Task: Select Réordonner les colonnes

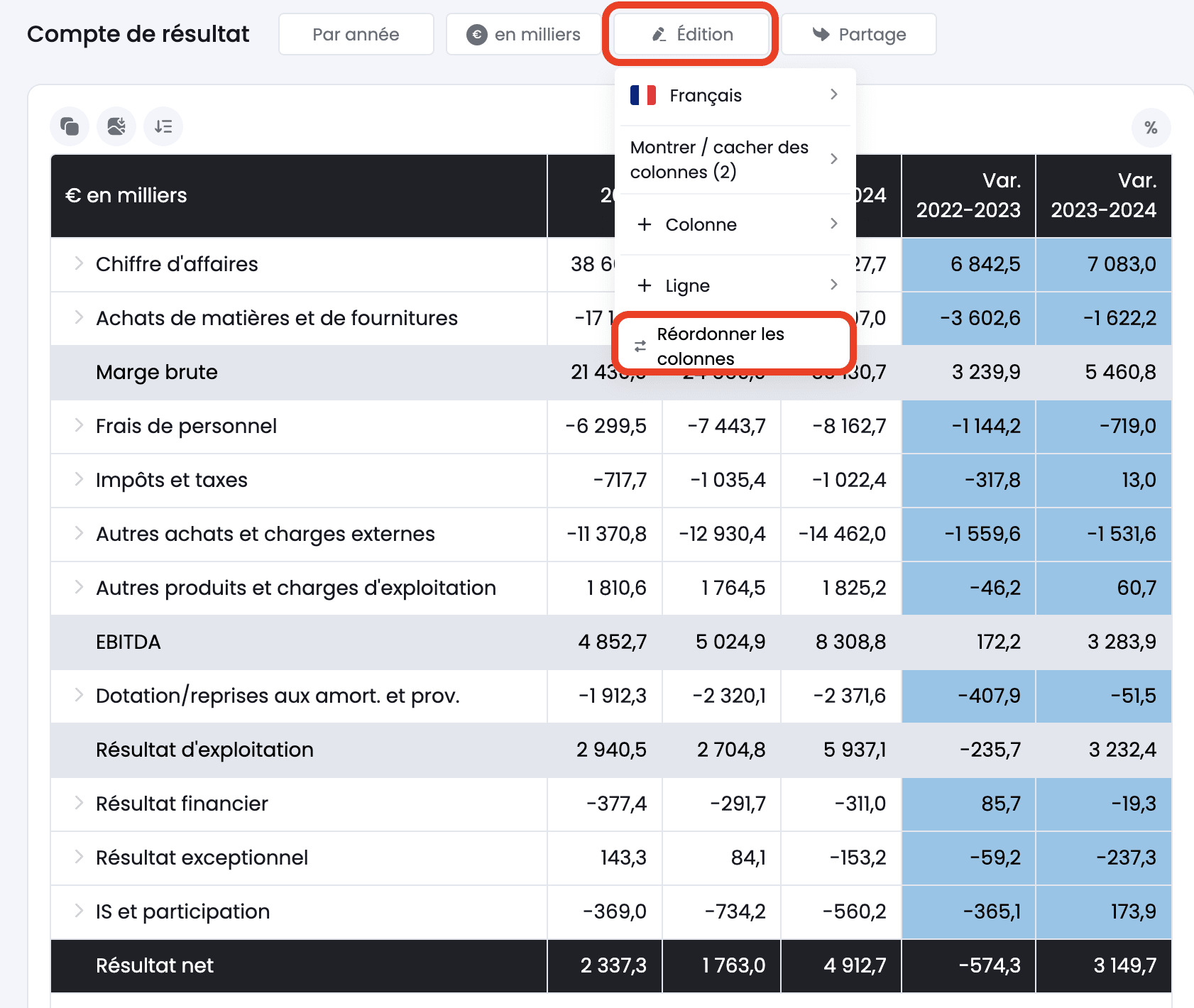Action: click(x=735, y=346)
